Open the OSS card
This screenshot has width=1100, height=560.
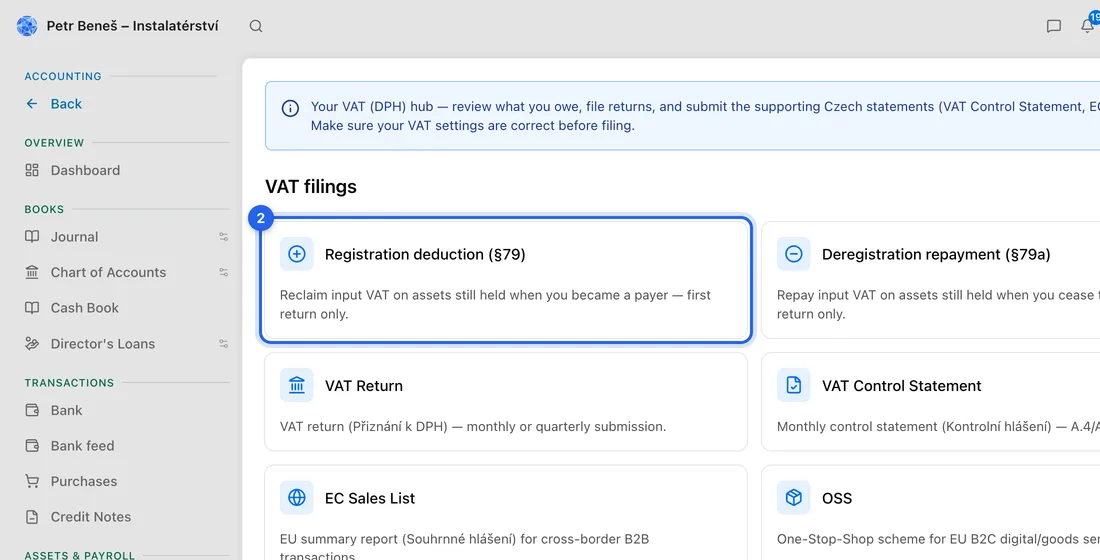931,513
